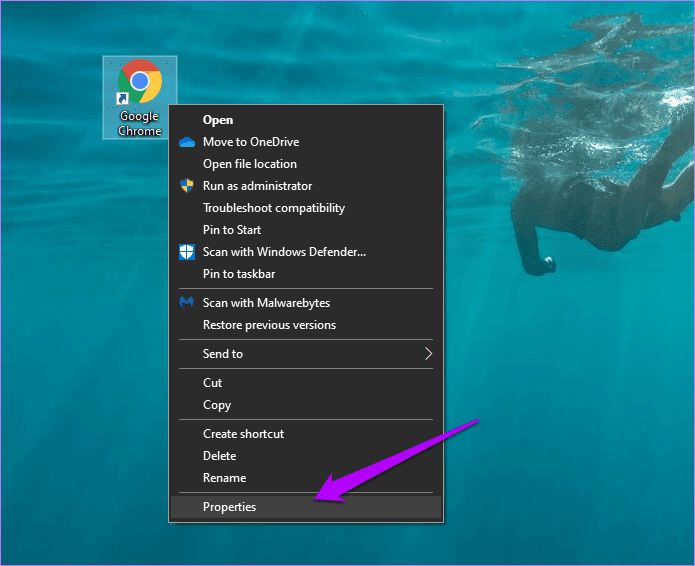Screen dimensions: 695x566
Task: Expand the Send to submenu arrow
Action: coord(428,353)
